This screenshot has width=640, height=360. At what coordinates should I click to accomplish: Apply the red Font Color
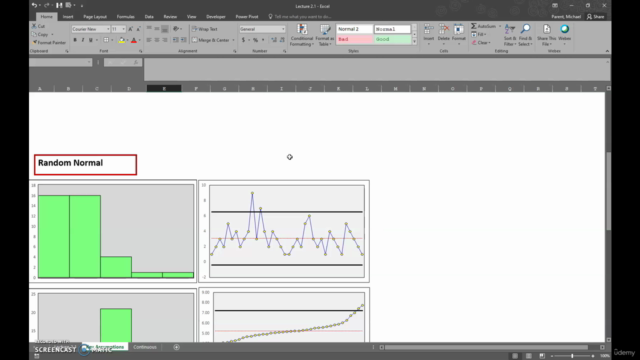click(x=134, y=40)
